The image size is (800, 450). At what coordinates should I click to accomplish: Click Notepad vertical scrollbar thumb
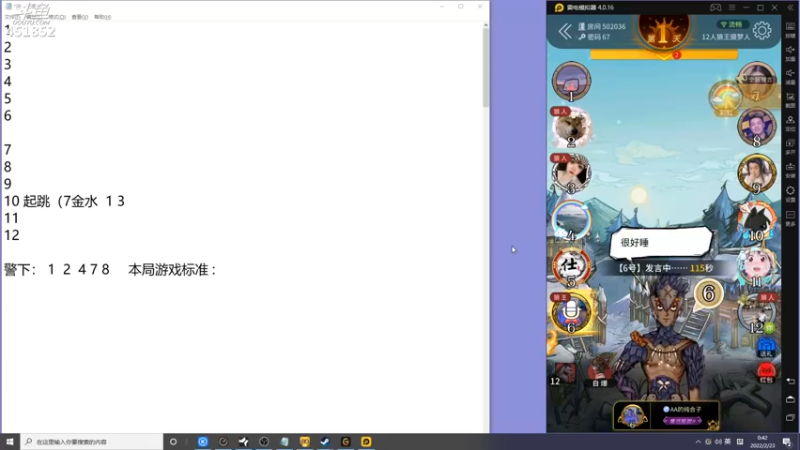pyautogui.click(x=485, y=67)
